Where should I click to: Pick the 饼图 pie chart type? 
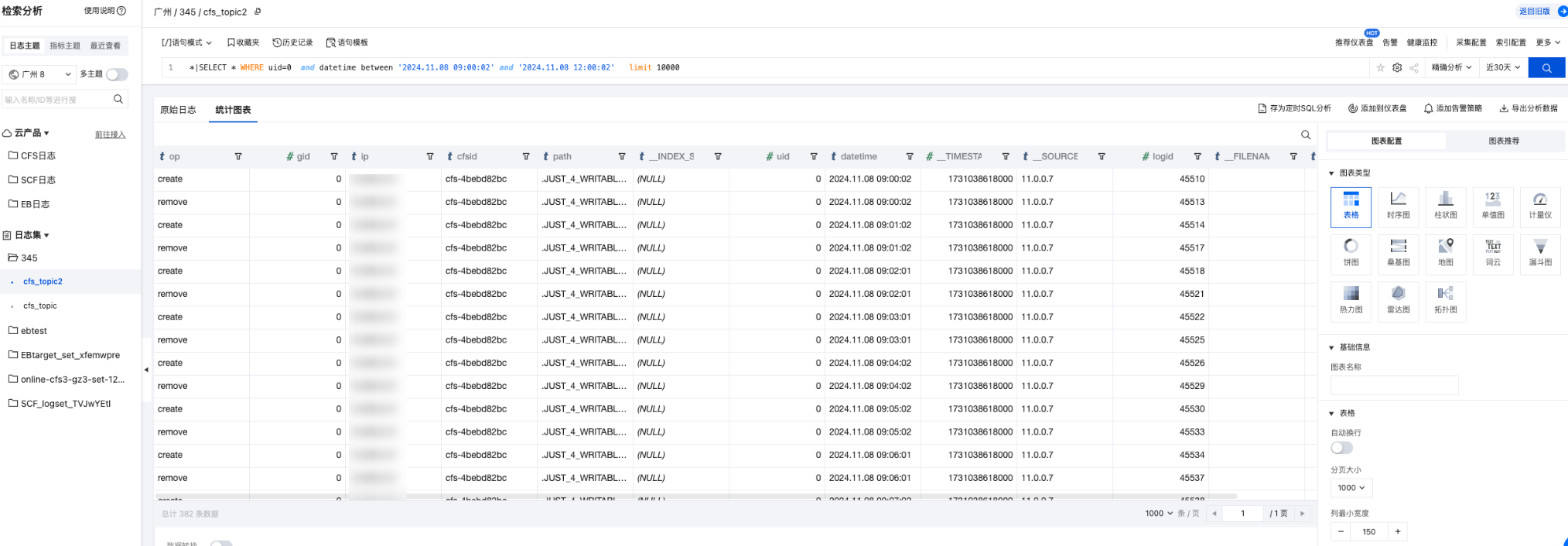click(x=1351, y=253)
